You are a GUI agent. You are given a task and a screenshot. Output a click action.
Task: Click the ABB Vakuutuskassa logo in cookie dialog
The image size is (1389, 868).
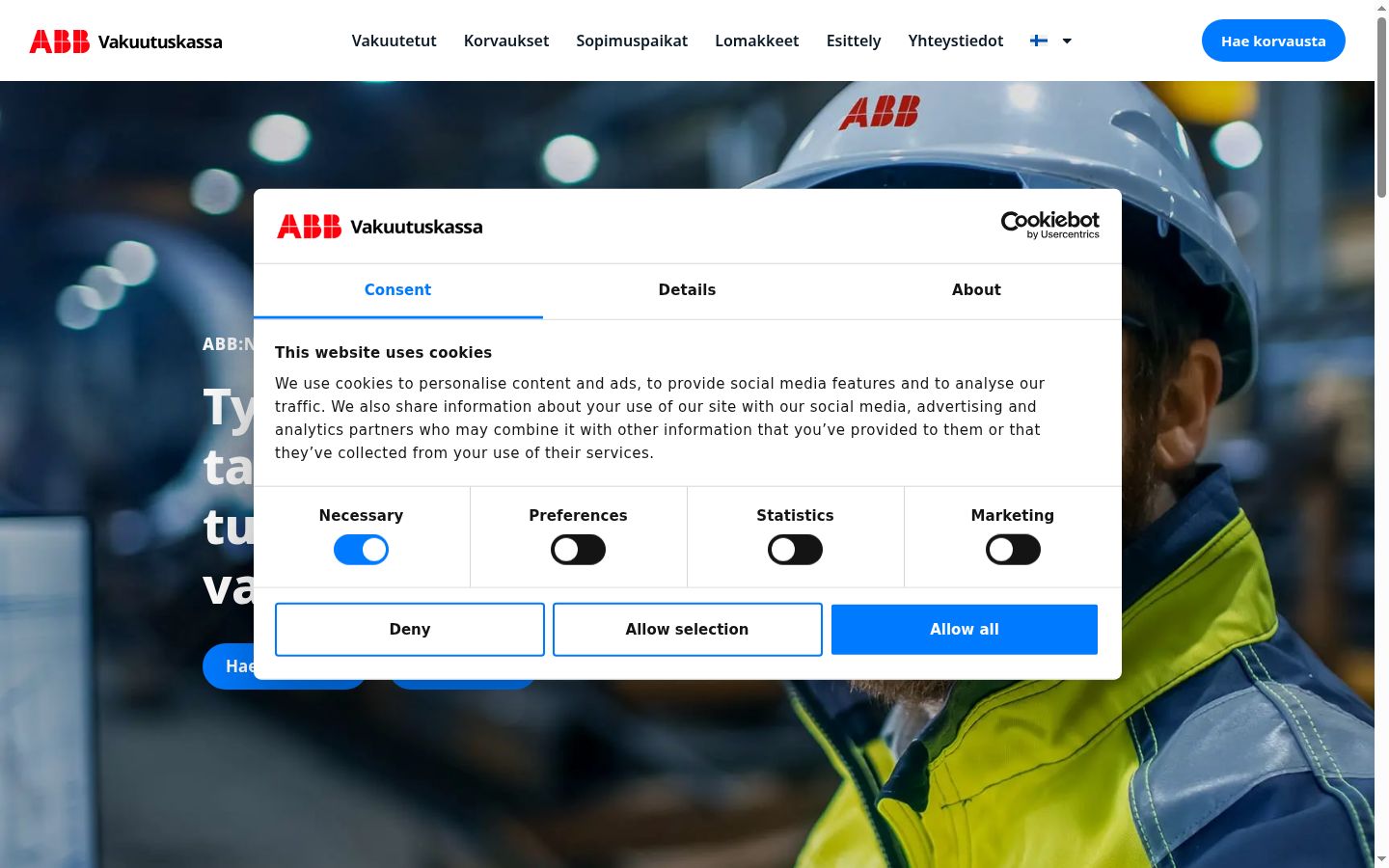[380, 227]
